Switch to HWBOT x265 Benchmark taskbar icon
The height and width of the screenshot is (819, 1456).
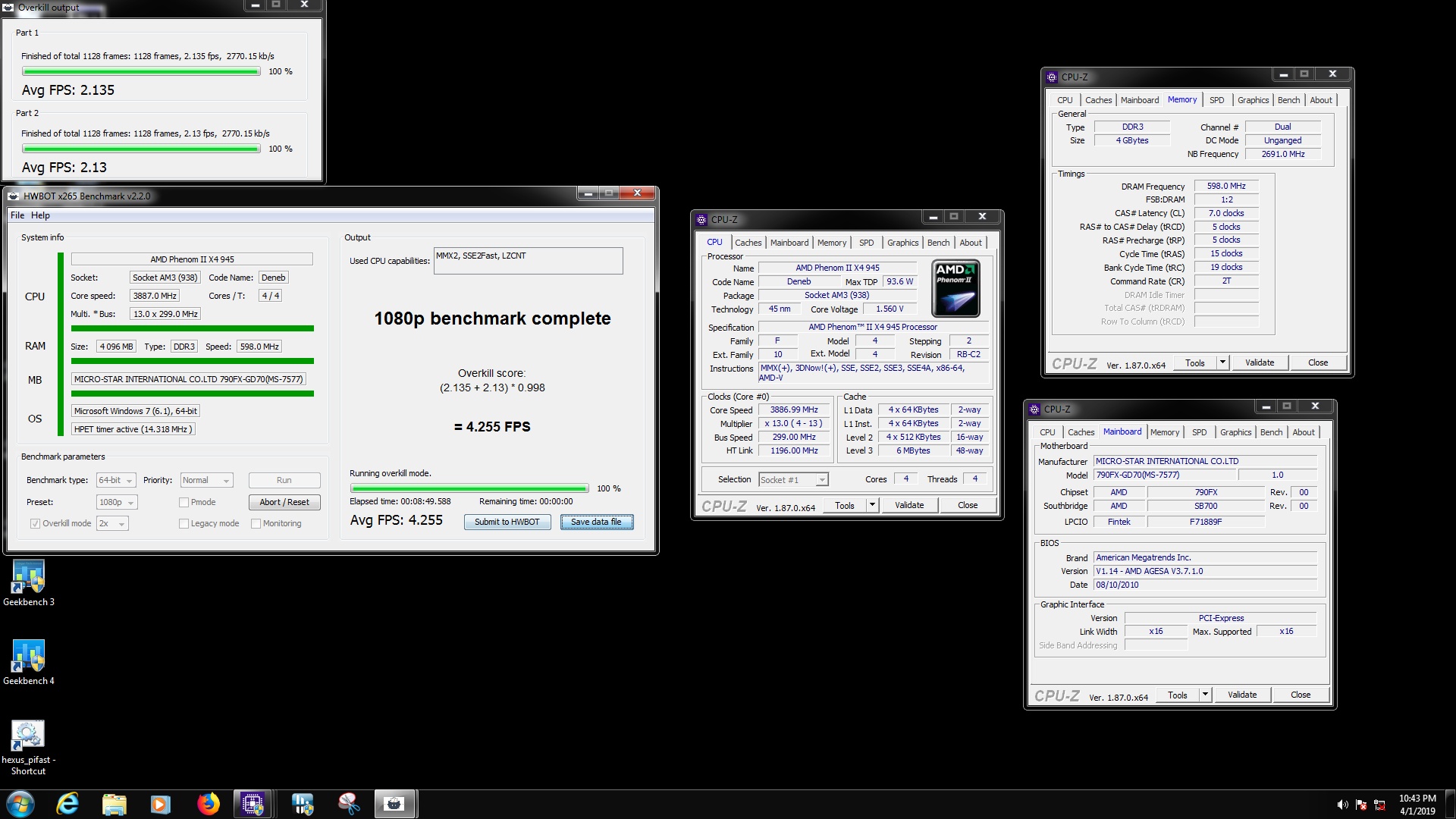394,804
